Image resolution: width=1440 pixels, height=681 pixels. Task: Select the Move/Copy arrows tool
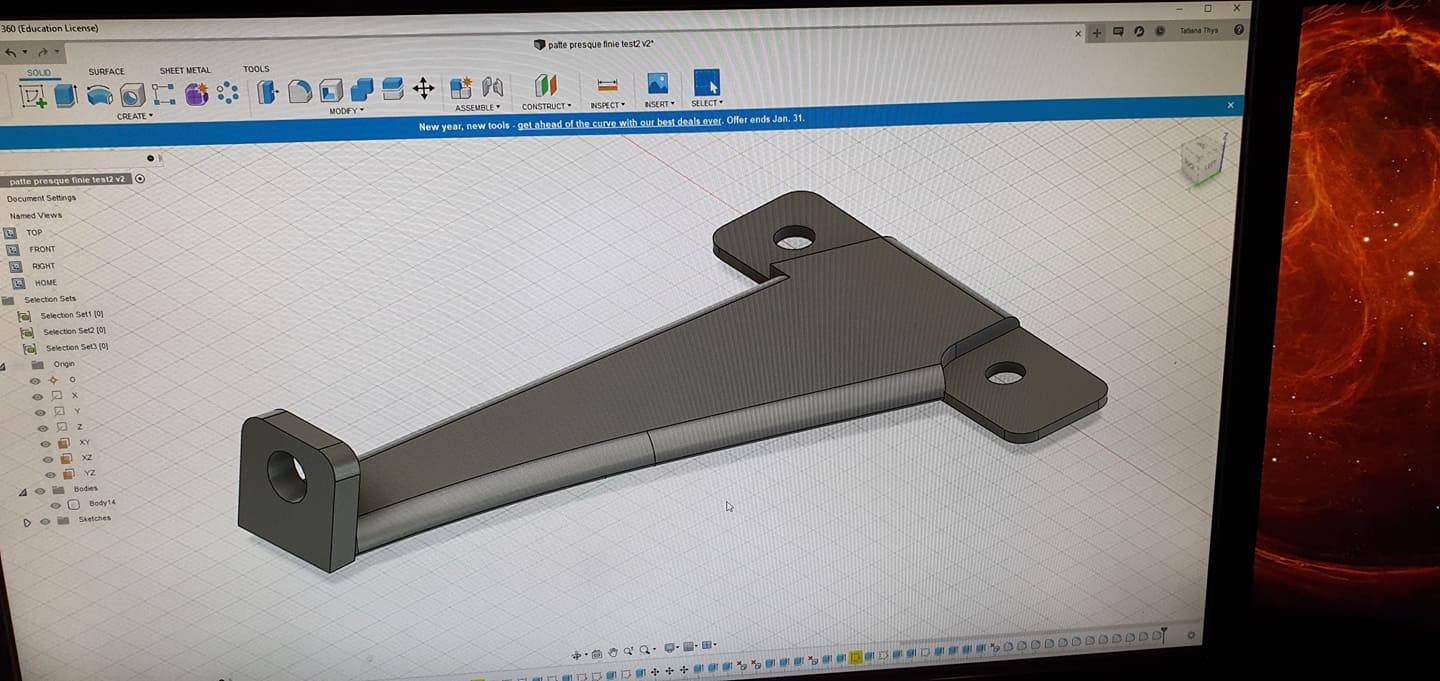click(424, 88)
